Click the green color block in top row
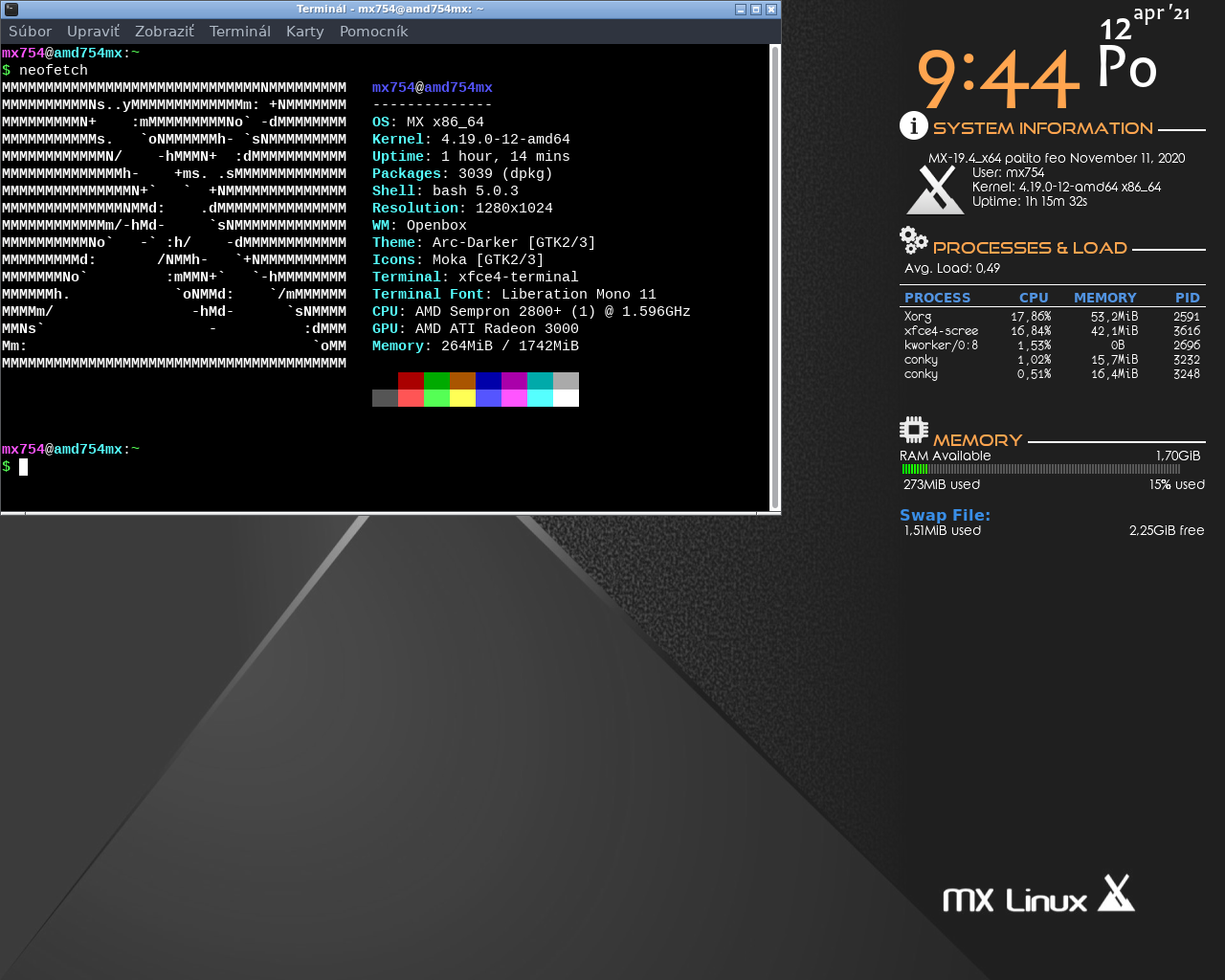Image resolution: width=1225 pixels, height=980 pixels. pyautogui.click(x=436, y=381)
